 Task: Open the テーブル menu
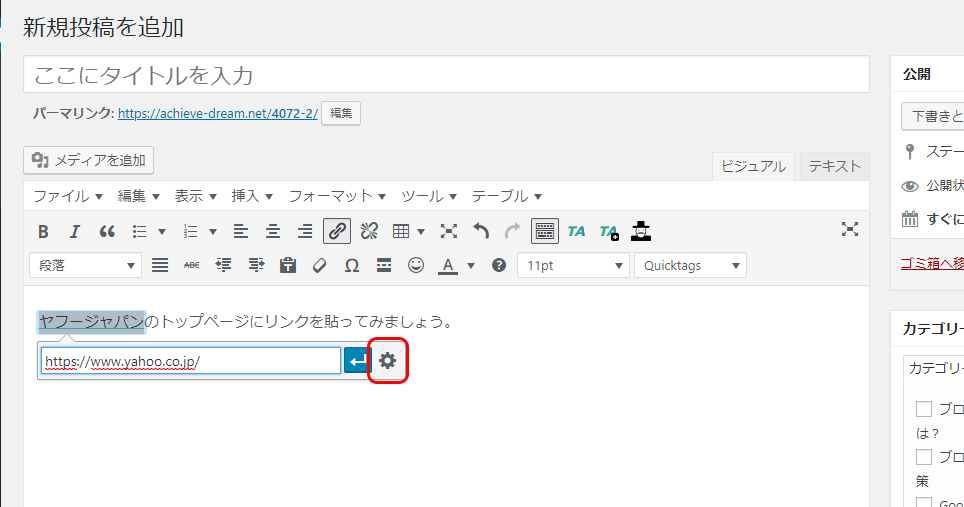click(x=507, y=196)
